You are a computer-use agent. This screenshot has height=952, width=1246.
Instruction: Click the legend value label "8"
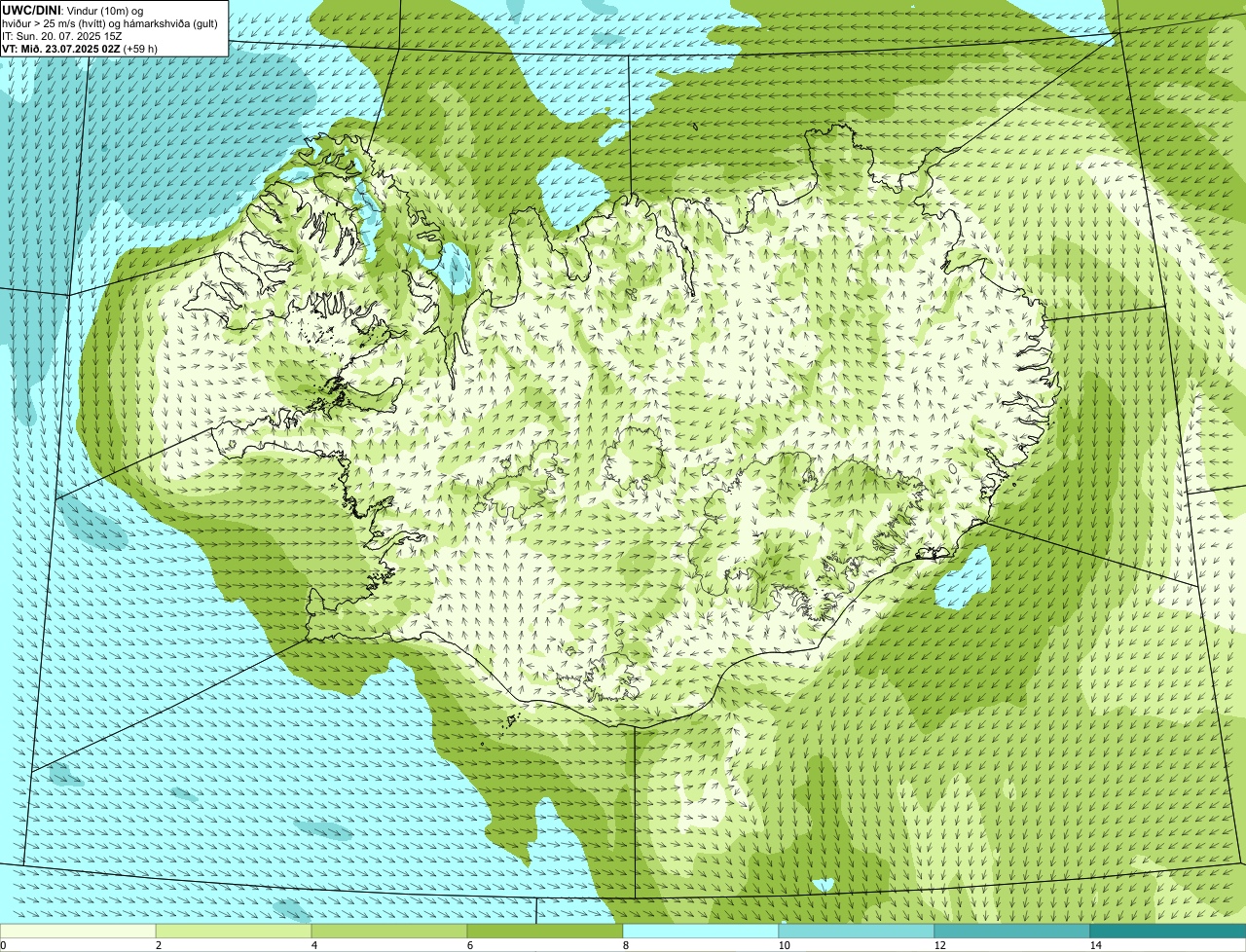(x=625, y=945)
